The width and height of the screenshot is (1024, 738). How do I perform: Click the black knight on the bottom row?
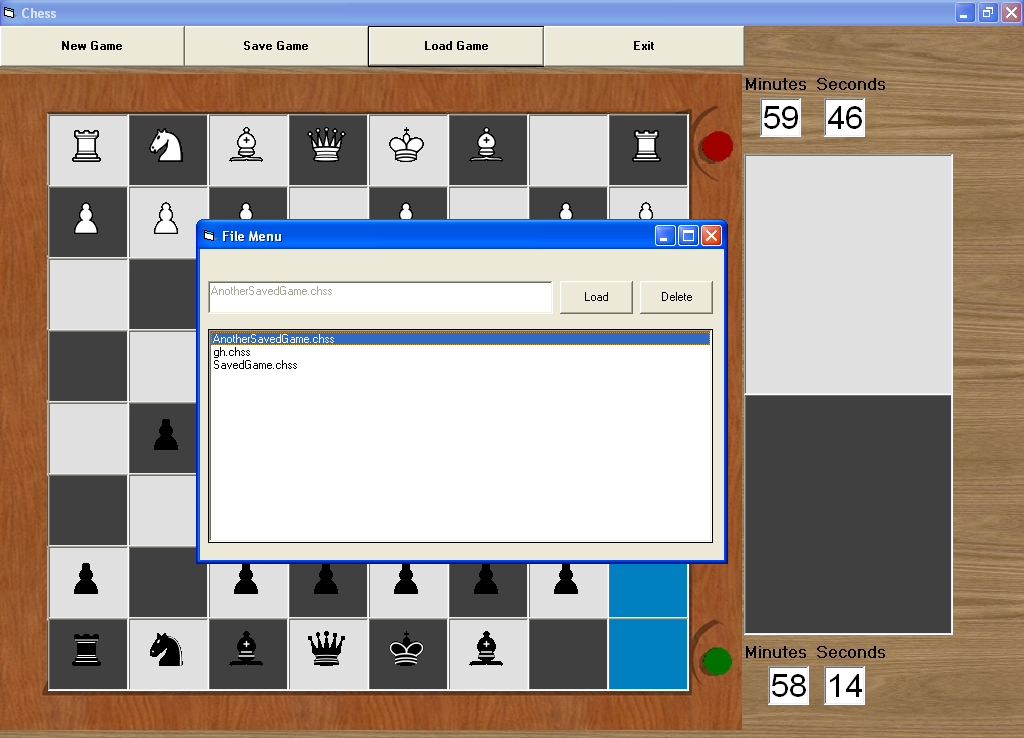coord(167,652)
